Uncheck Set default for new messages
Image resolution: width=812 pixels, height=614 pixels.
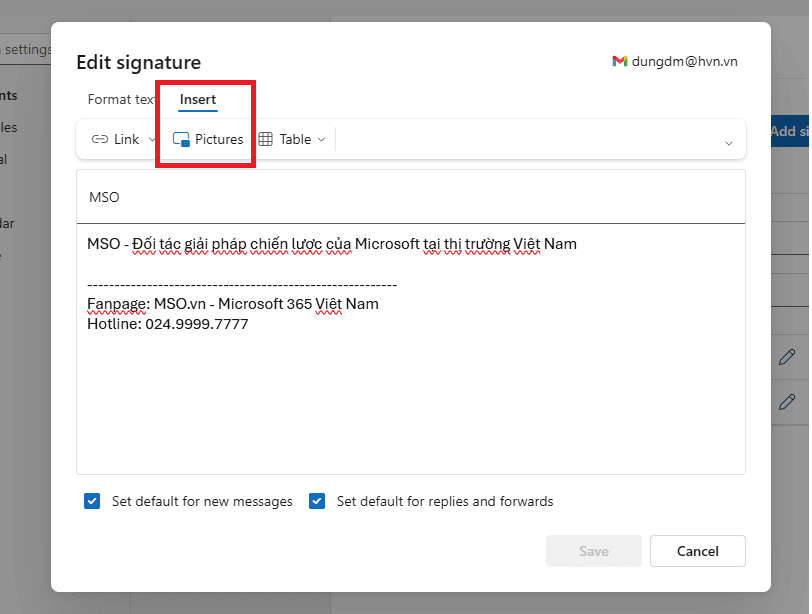[x=92, y=501]
